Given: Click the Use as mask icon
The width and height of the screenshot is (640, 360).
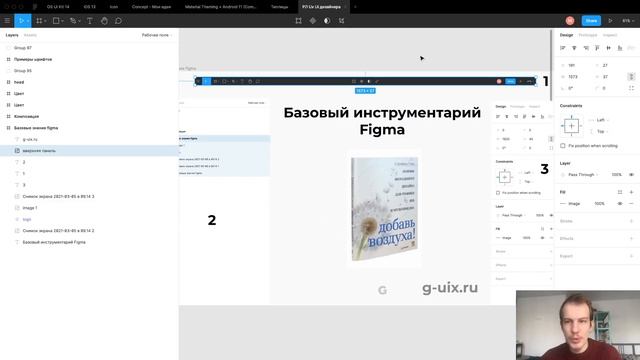Looking at the screenshot, I should 327,20.
